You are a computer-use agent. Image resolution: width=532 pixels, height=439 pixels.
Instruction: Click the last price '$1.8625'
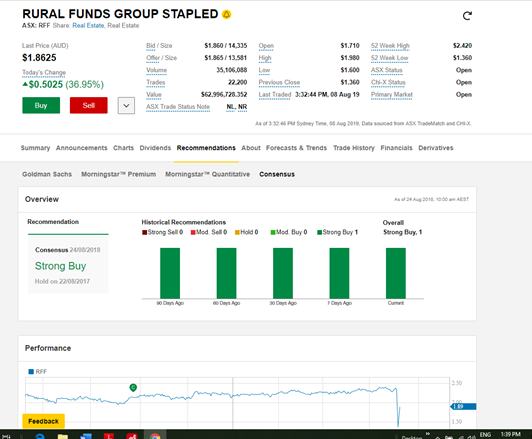click(39, 58)
